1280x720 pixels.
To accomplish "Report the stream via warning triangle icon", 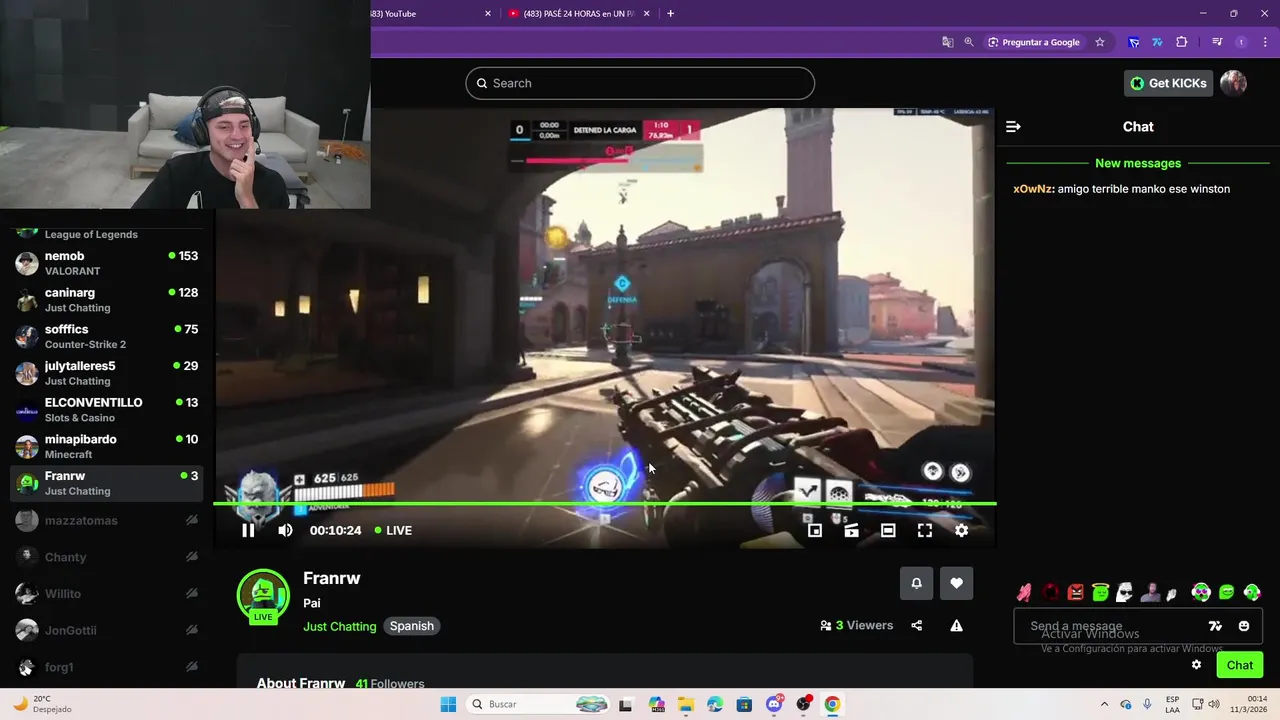I will (x=956, y=626).
